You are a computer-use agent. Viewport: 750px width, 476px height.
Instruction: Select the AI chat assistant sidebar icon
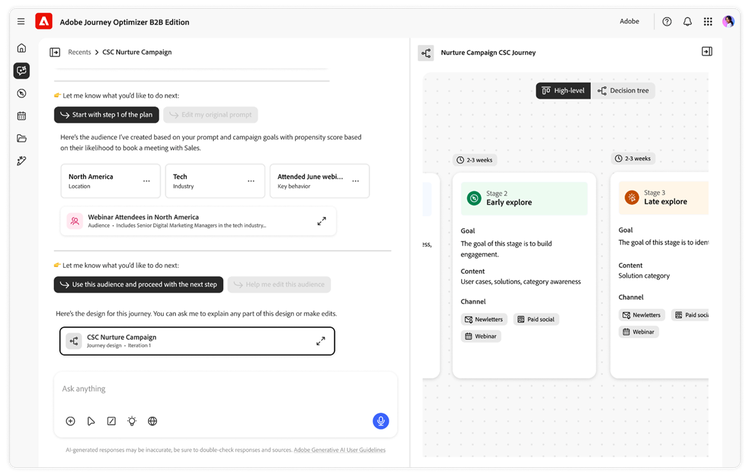coord(22,71)
